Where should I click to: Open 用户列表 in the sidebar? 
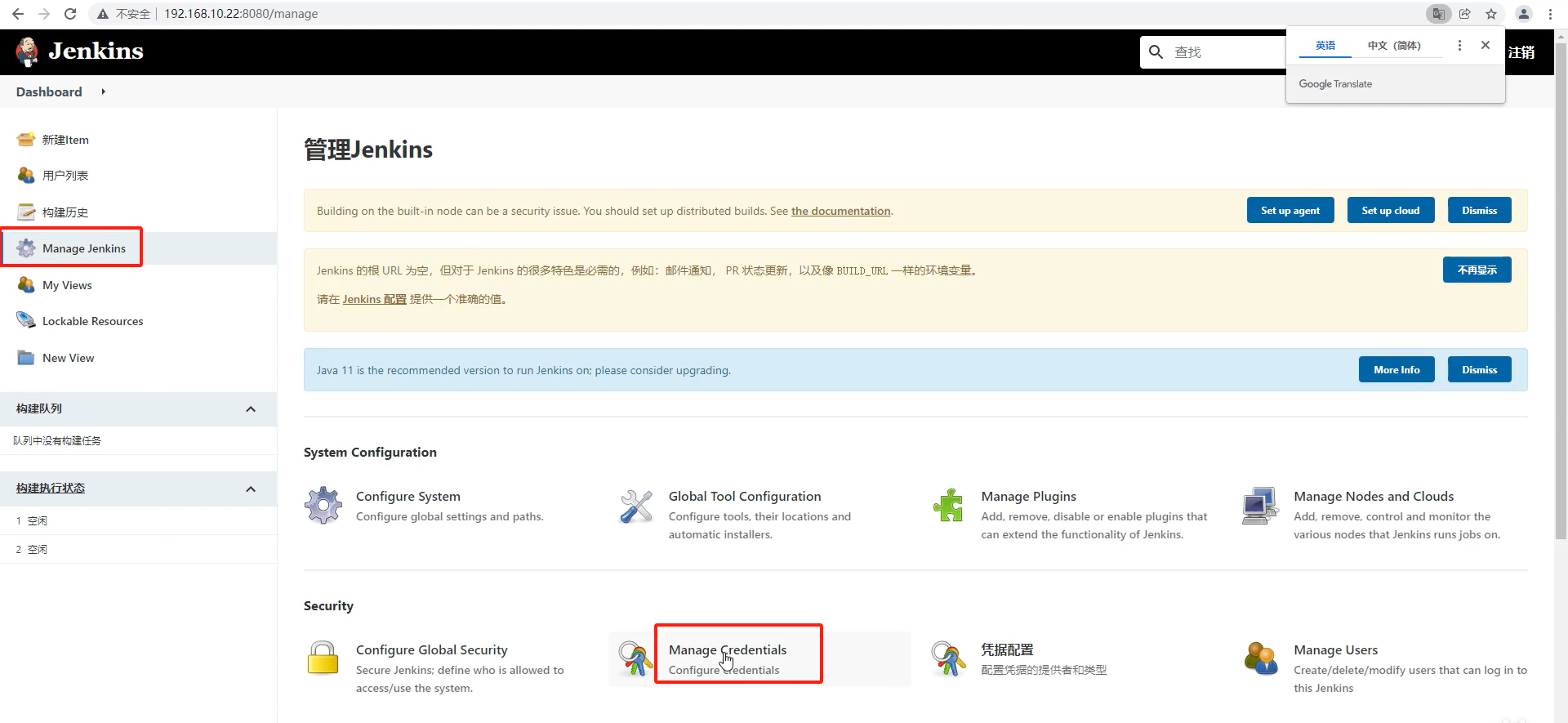pyautogui.click(x=65, y=176)
